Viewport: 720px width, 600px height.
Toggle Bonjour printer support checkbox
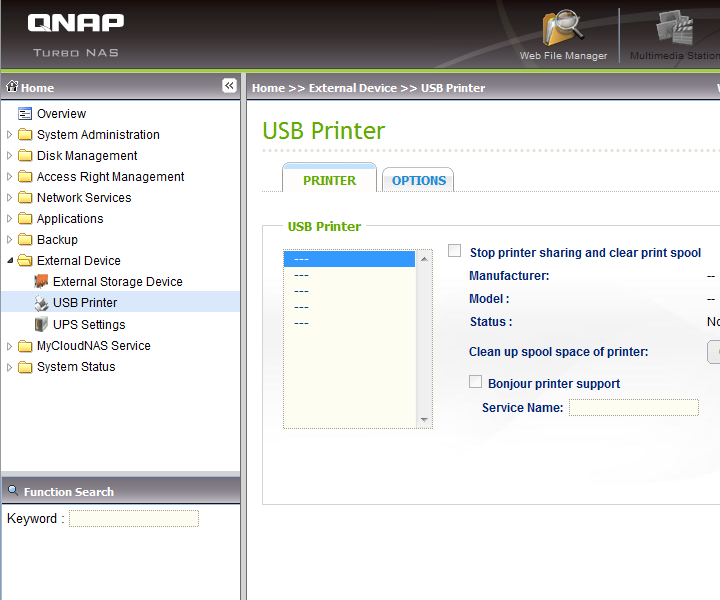pyautogui.click(x=476, y=382)
